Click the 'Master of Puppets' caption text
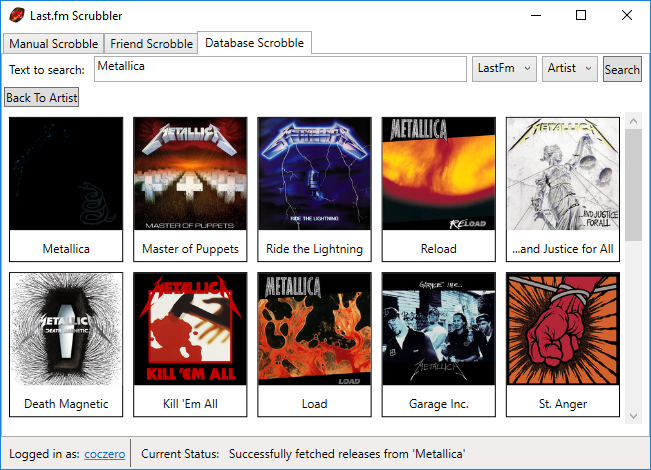 [190, 249]
